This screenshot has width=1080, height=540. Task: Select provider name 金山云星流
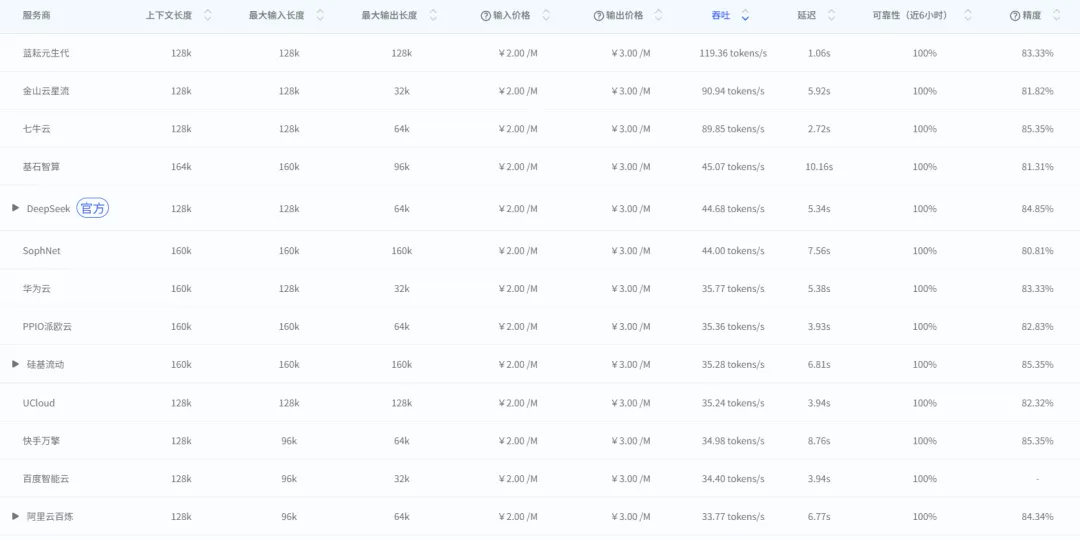[45, 91]
